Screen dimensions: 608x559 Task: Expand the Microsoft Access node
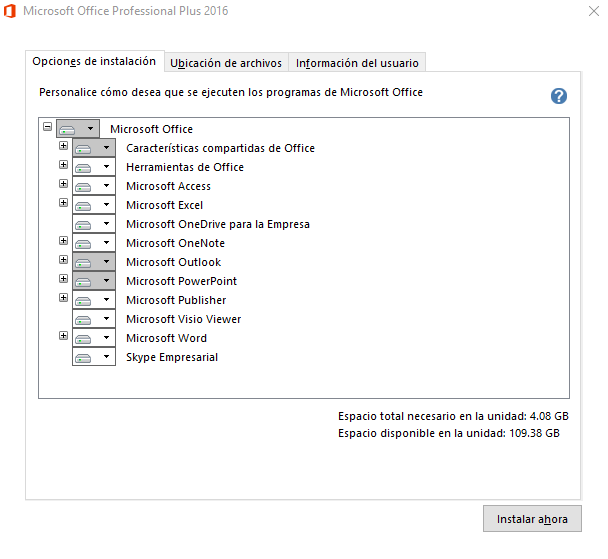coord(63,183)
